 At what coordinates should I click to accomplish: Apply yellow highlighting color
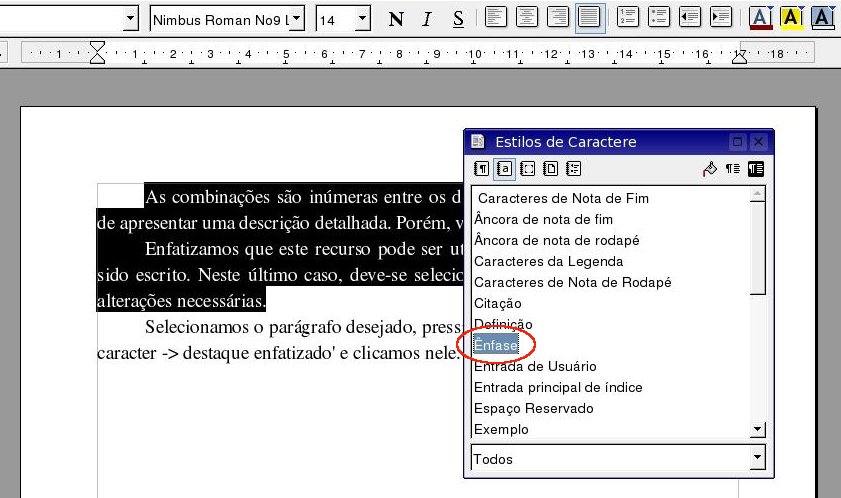point(792,18)
